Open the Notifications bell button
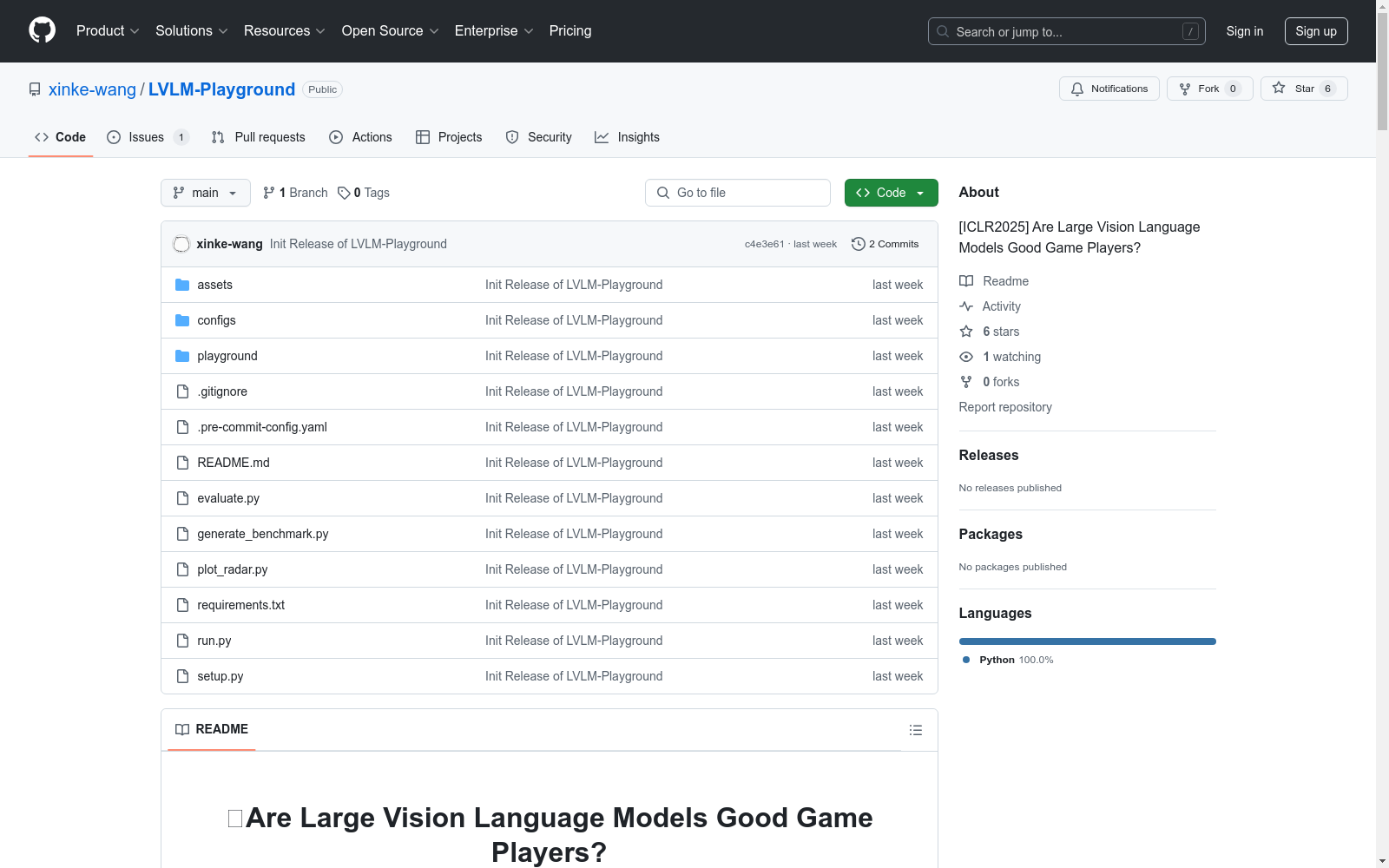Viewport: 1389px width, 868px height. coord(1109,89)
